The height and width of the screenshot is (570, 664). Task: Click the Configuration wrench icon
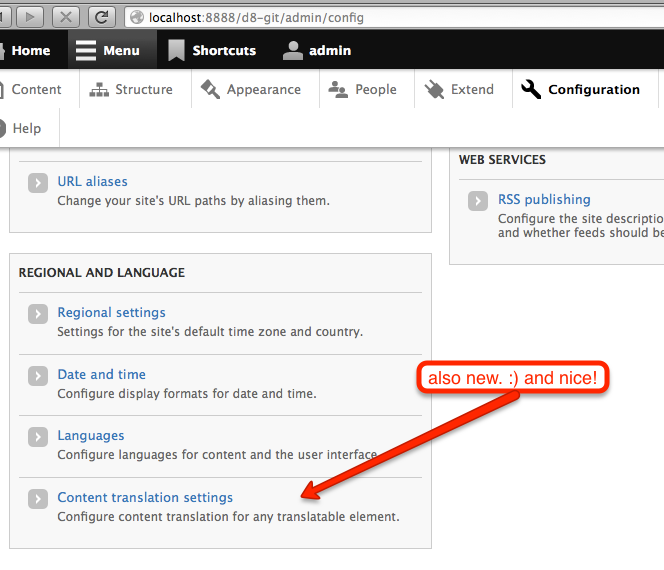(531, 89)
